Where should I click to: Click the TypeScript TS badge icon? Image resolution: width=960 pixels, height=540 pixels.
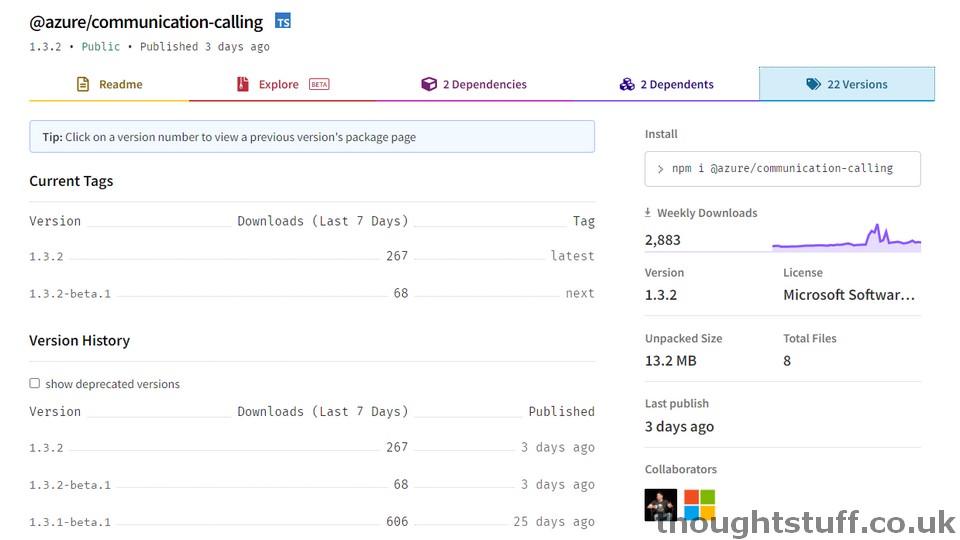[x=283, y=21]
